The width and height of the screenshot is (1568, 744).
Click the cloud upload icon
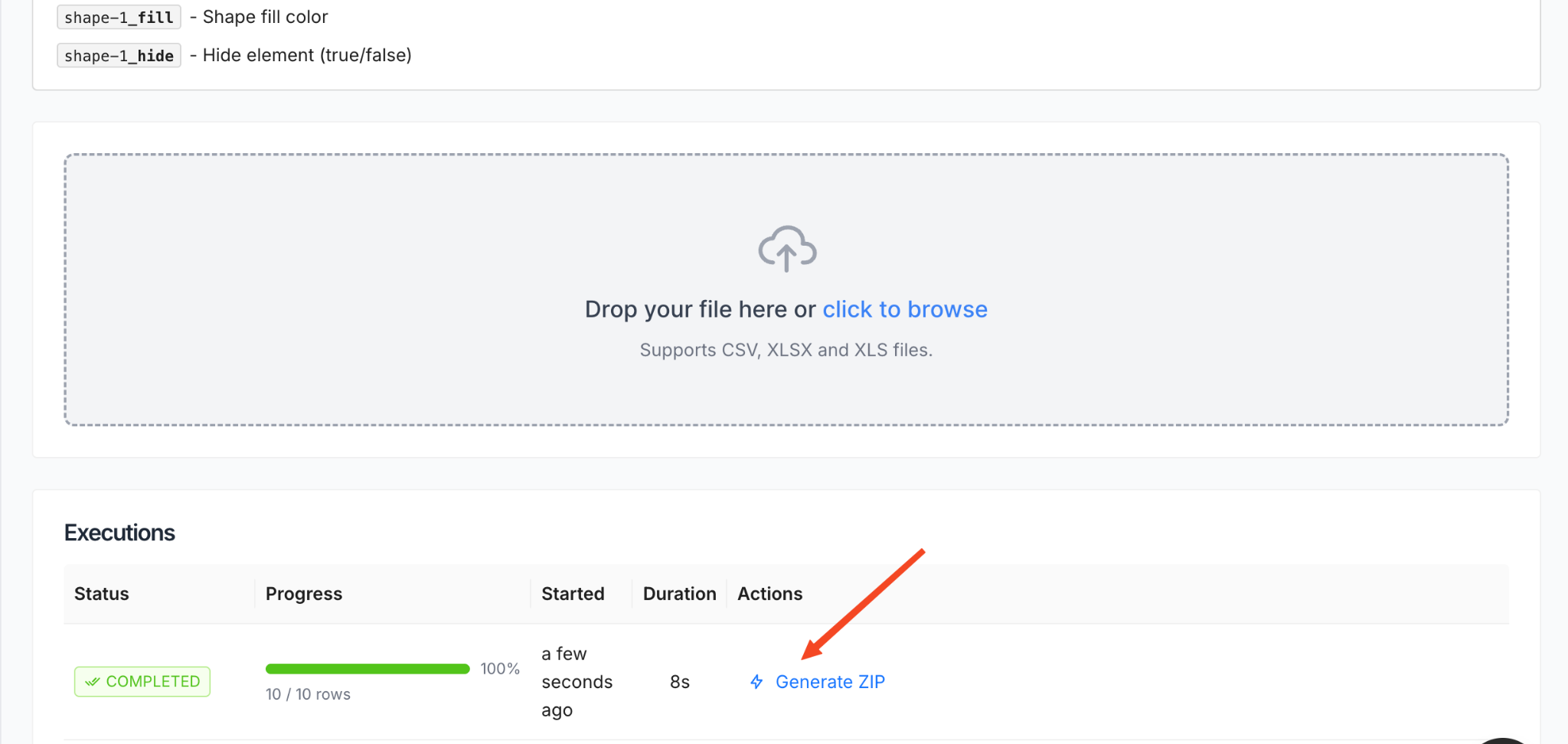point(786,249)
